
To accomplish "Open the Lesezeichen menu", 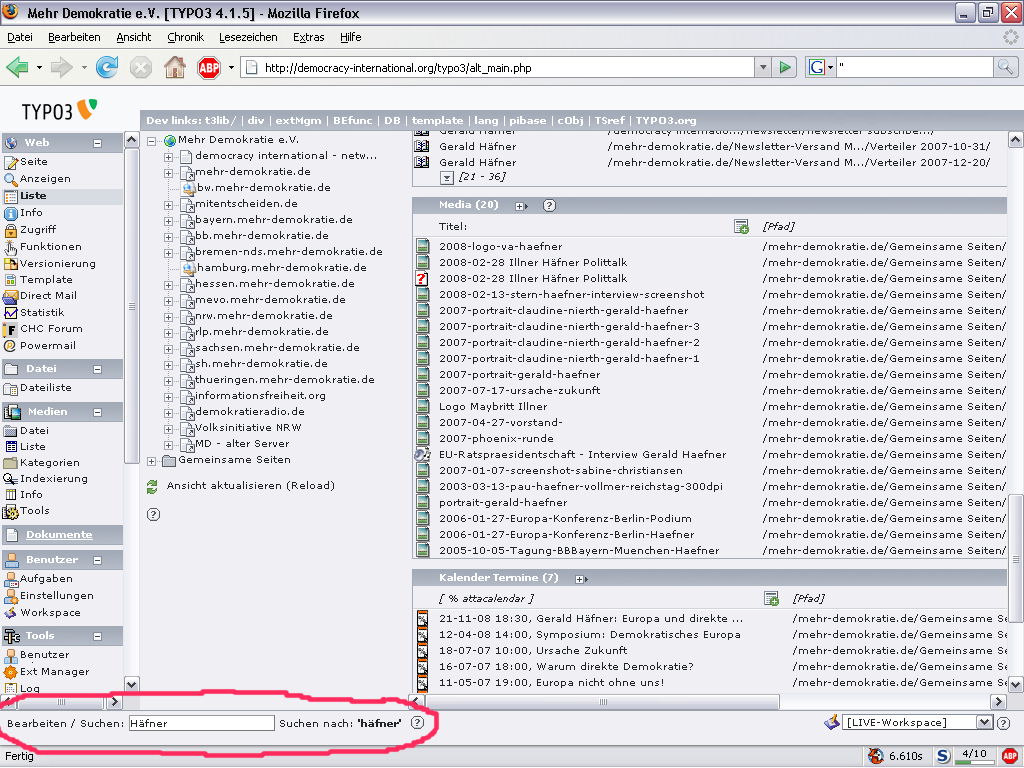I will [x=248, y=37].
